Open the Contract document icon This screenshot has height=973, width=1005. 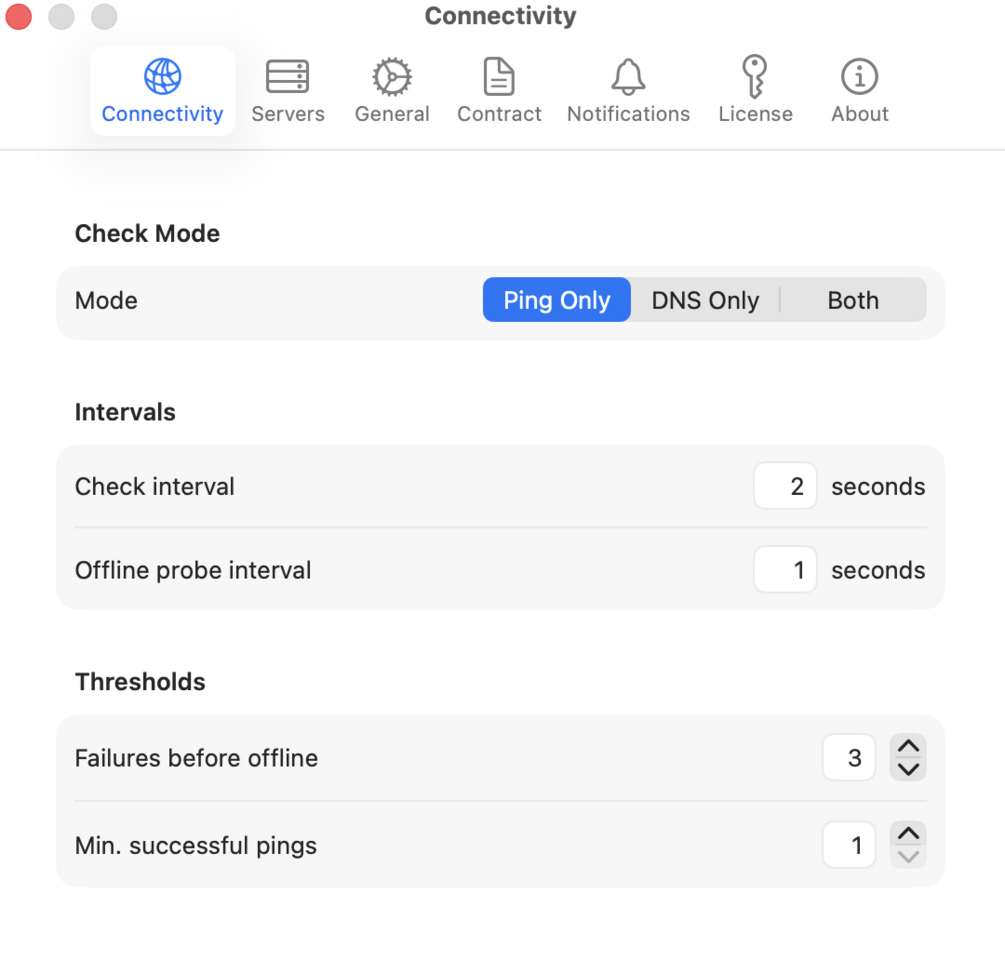click(499, 76)
